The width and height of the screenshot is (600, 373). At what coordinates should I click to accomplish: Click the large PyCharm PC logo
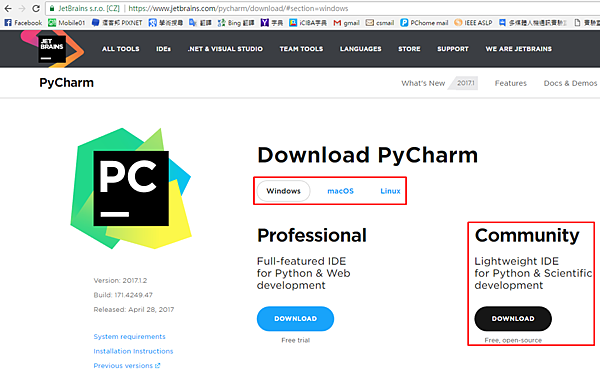131,188
